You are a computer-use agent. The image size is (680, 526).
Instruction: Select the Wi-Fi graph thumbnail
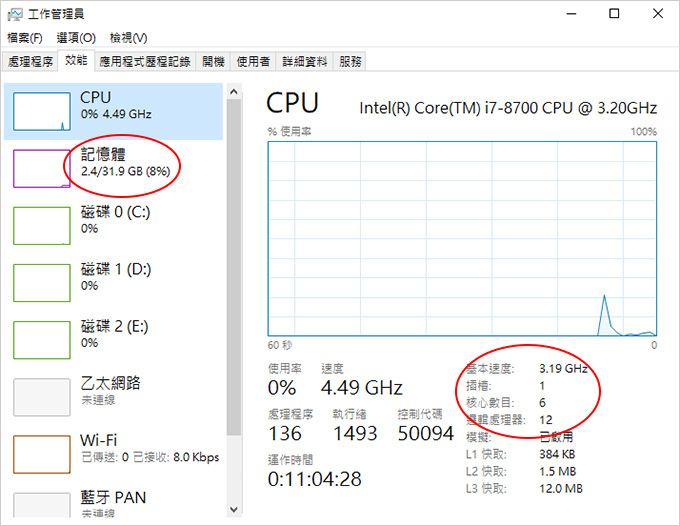click(x=42, y=455)
